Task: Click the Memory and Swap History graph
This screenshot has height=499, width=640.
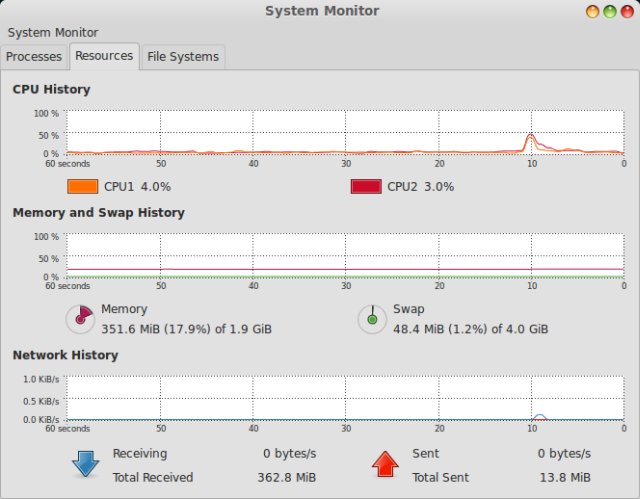Action: [345, 256]
